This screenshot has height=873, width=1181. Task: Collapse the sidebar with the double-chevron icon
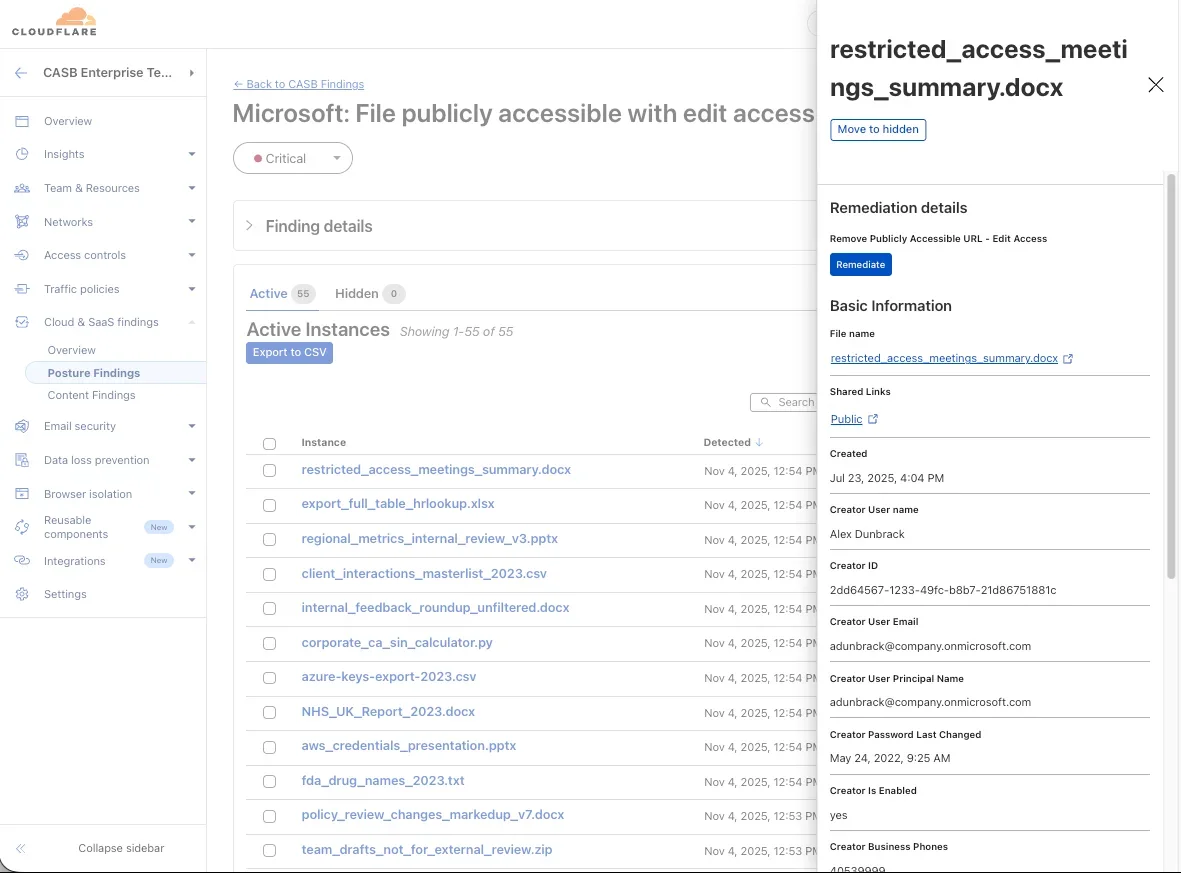point(22,848)
